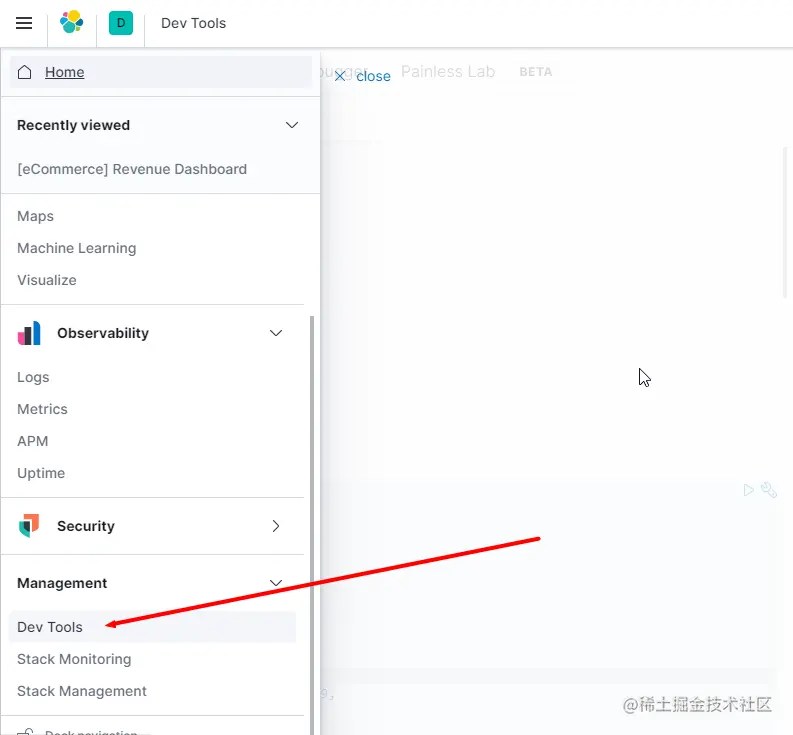Click the Observability section title
793x735 pixels.
point(103,333)
